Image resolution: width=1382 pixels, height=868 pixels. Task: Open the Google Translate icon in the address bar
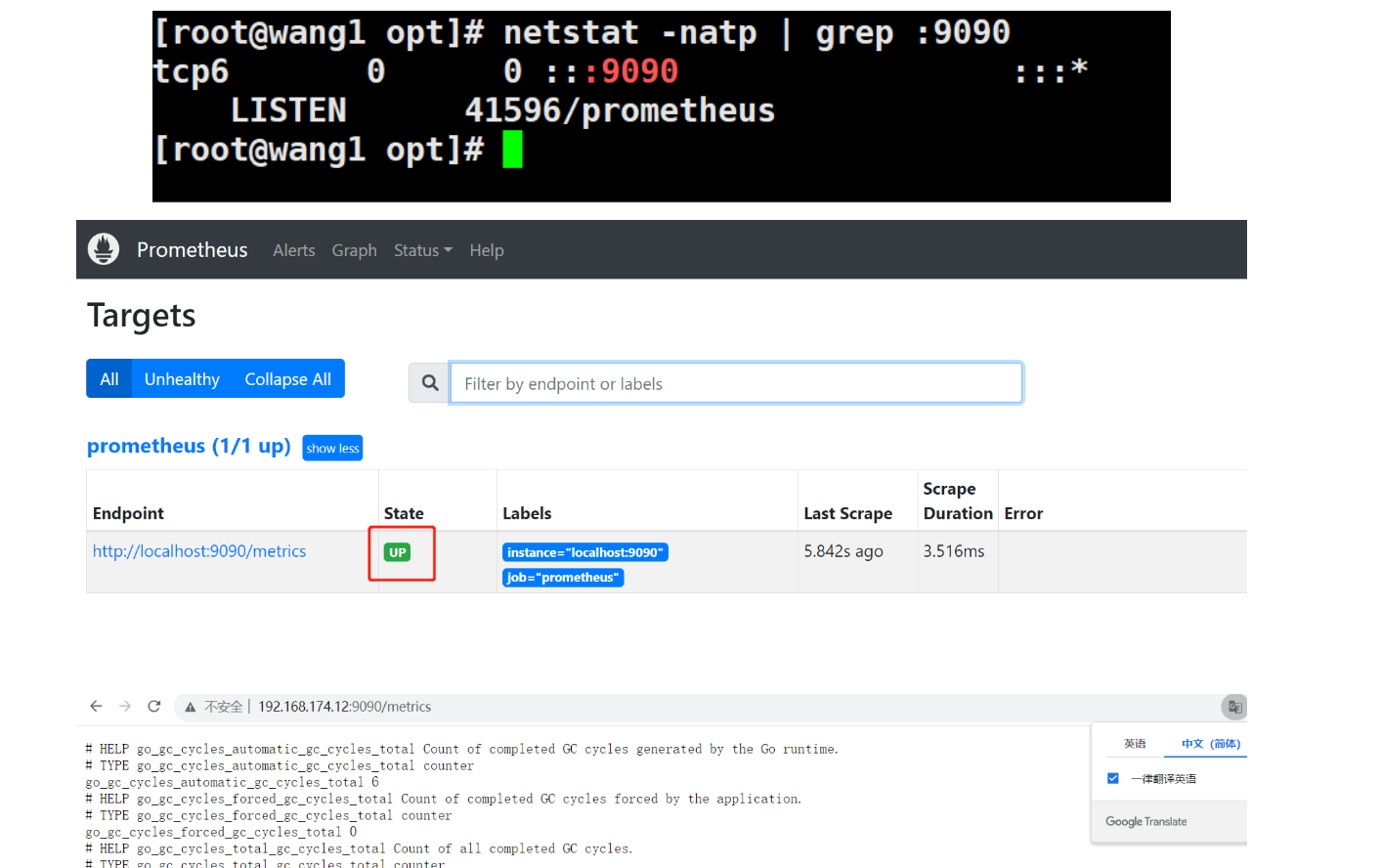click(1234, 707)
